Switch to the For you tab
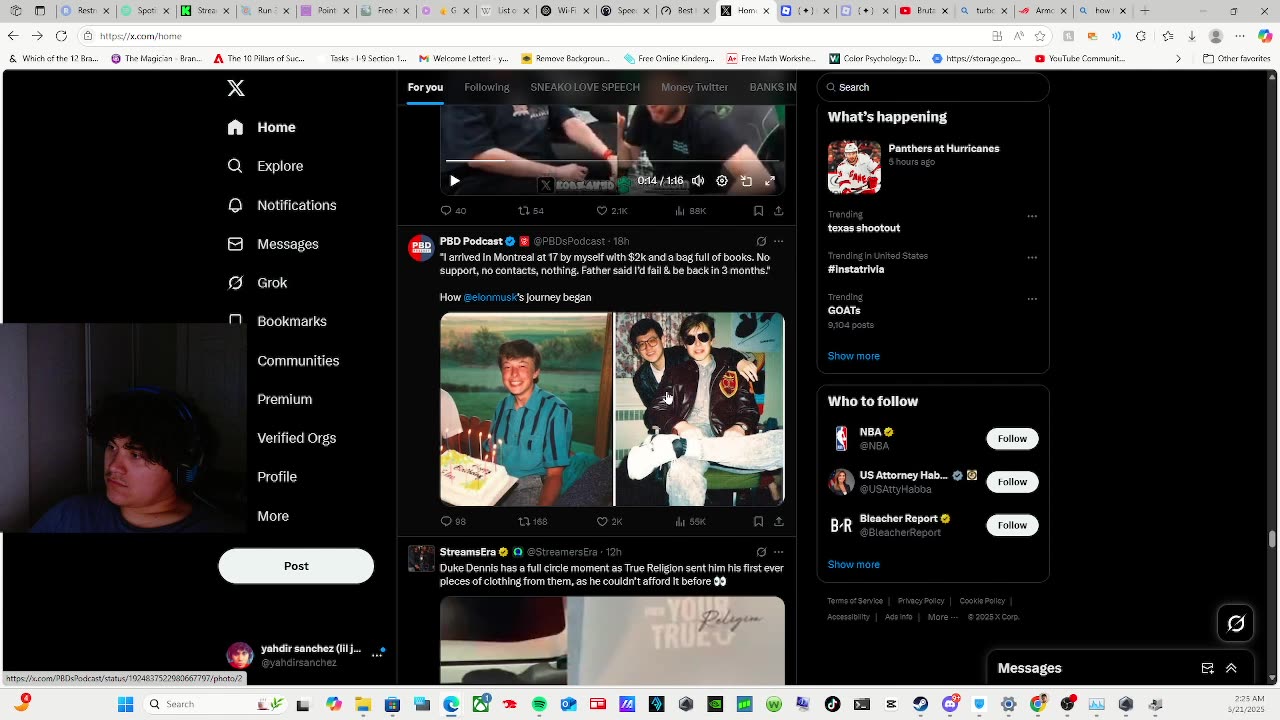This screenshot has height=720, width=1280. 425,87
